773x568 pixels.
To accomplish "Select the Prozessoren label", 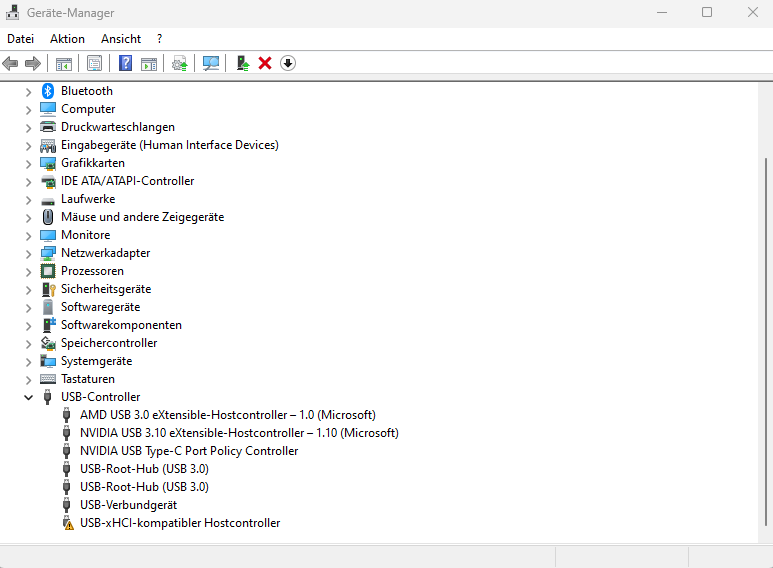I will tap(92, 271).
